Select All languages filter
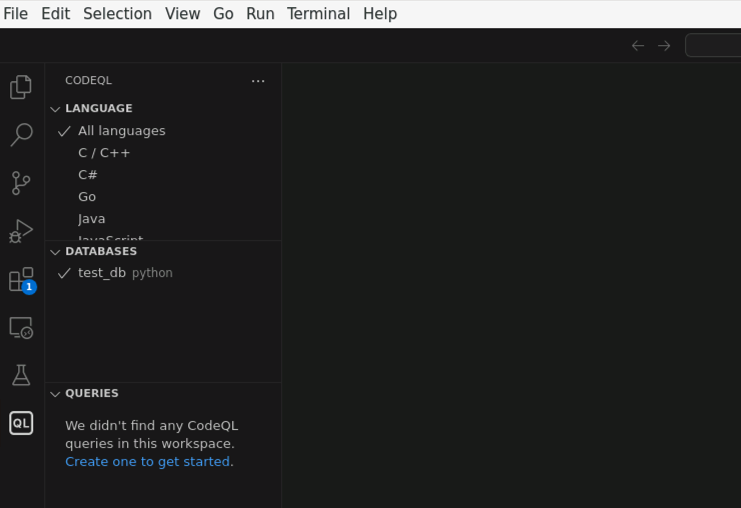 click(x=164, y=131)
